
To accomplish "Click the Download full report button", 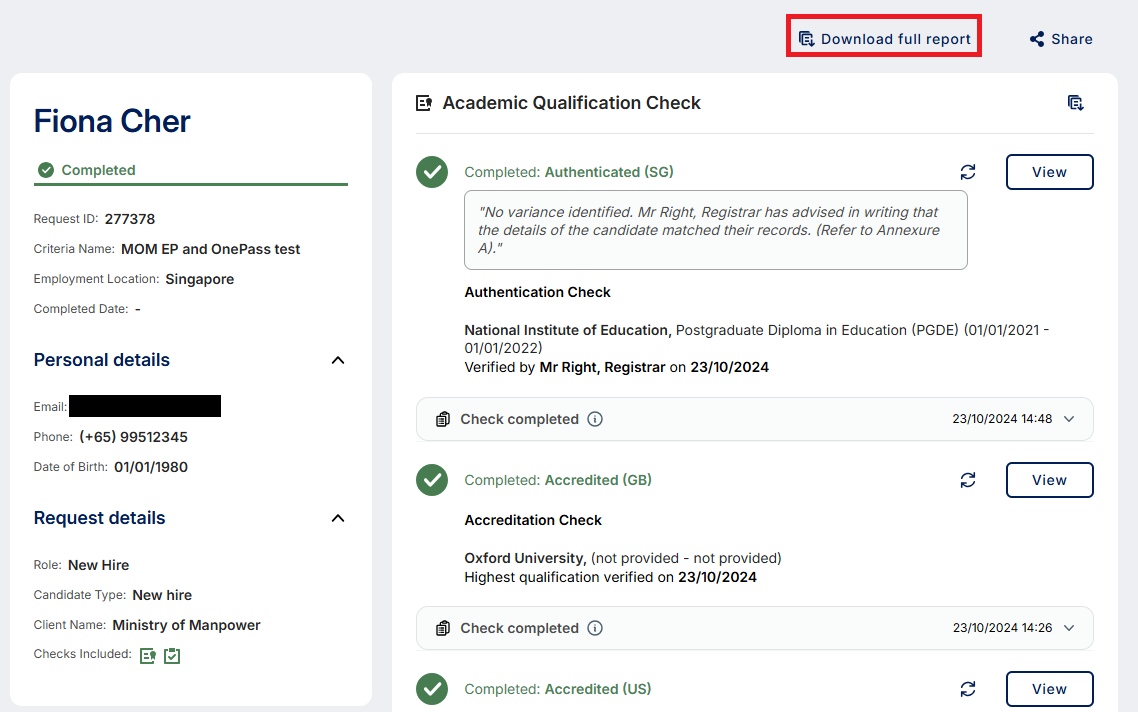I will [x=884, y=39].
